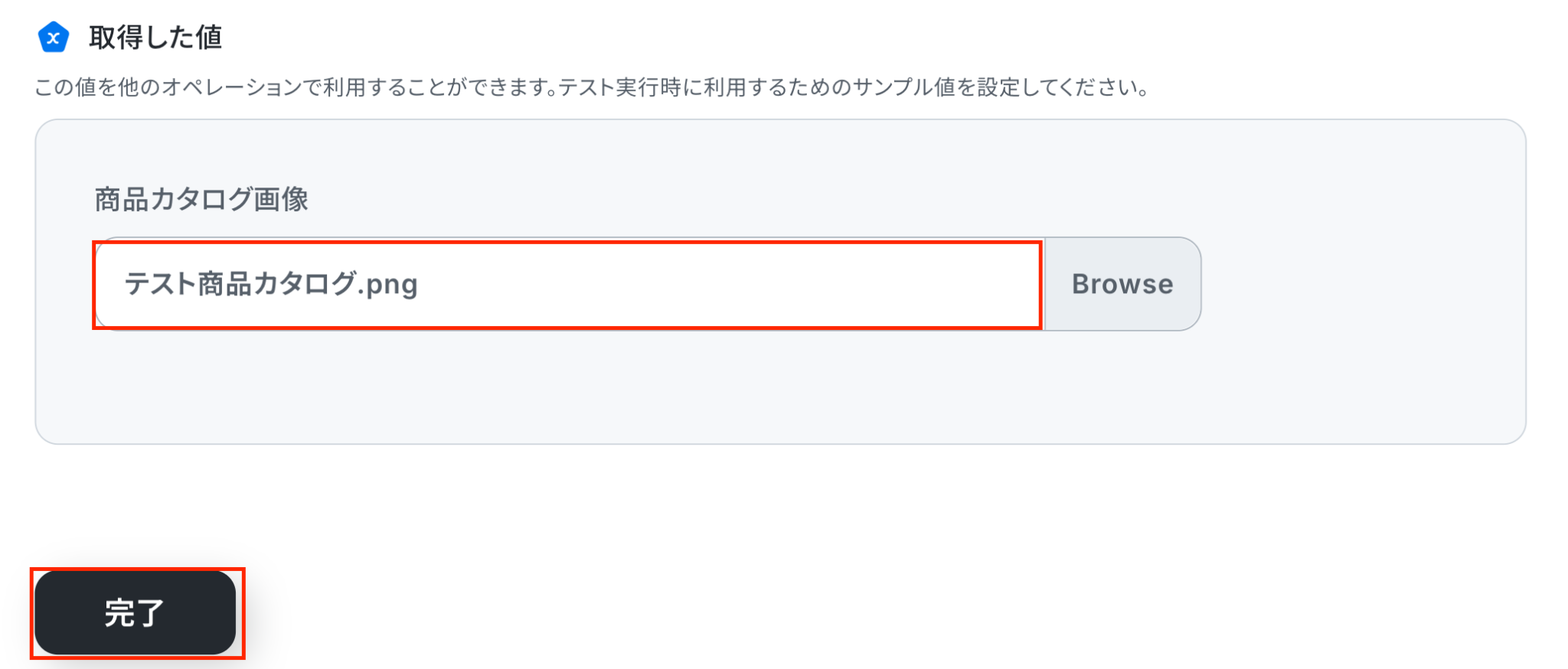Click the gray panel right of Browse

[x=1363, y=284]
